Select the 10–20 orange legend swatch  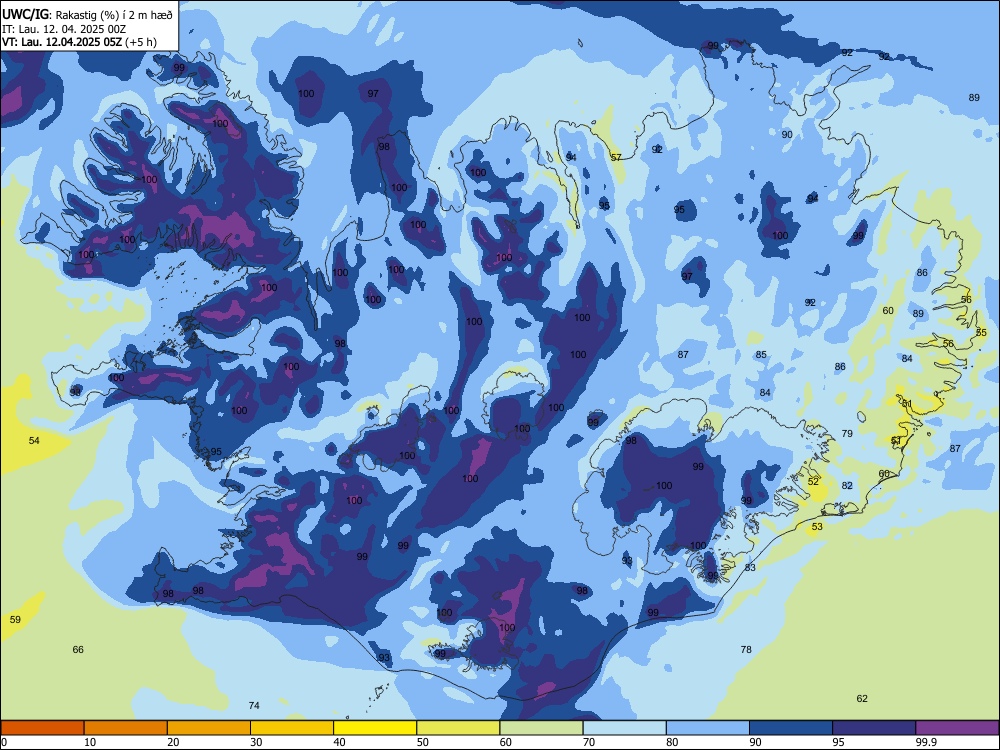pos(126,728)
